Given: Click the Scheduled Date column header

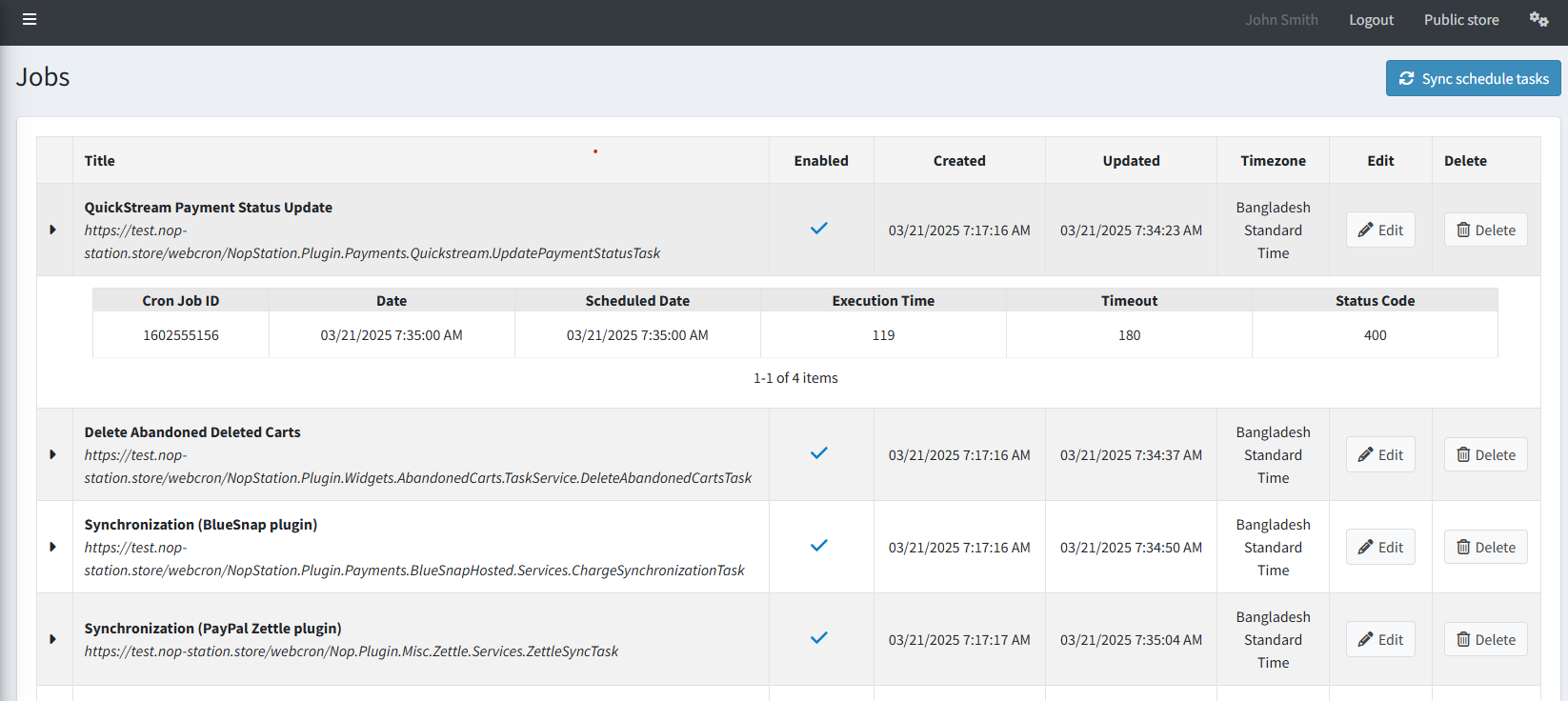Looking at the screenshot, I should tap(637, 301).
